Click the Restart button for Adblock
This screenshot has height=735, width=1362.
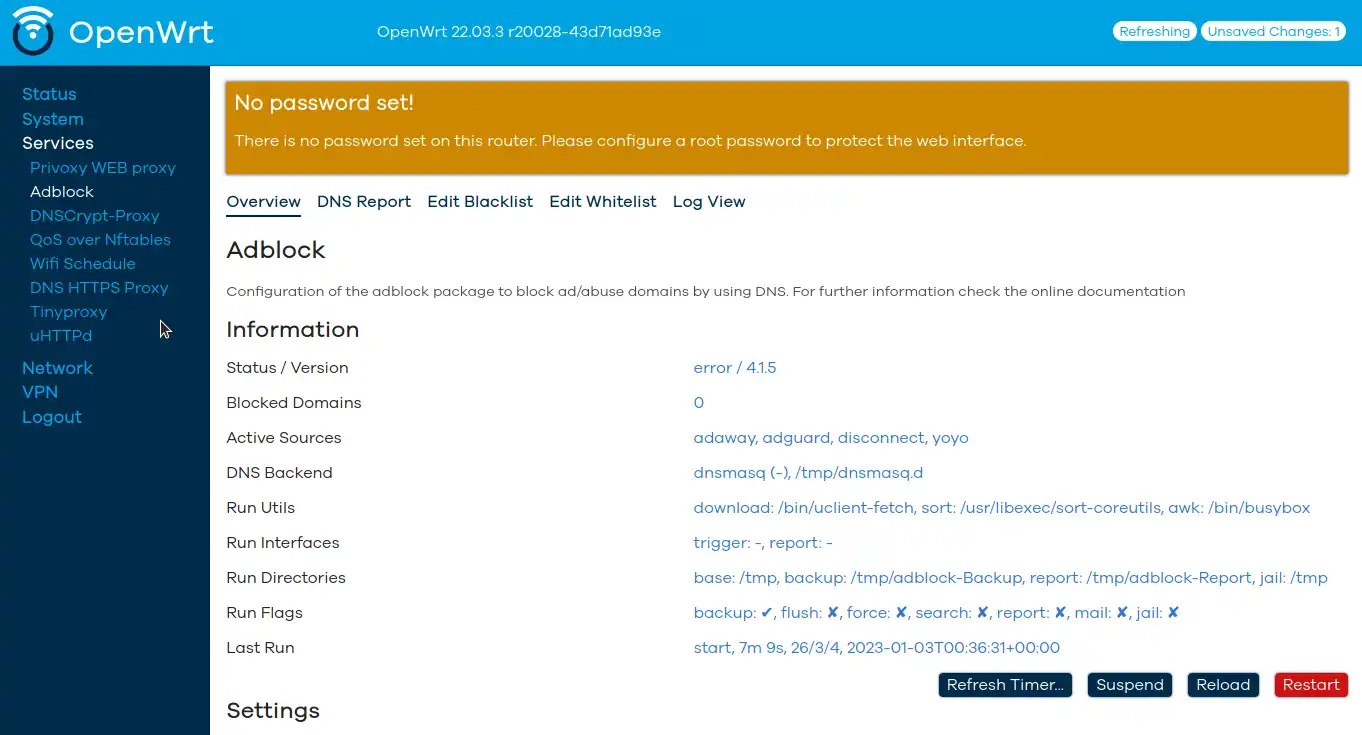(x=1310, y=685)
